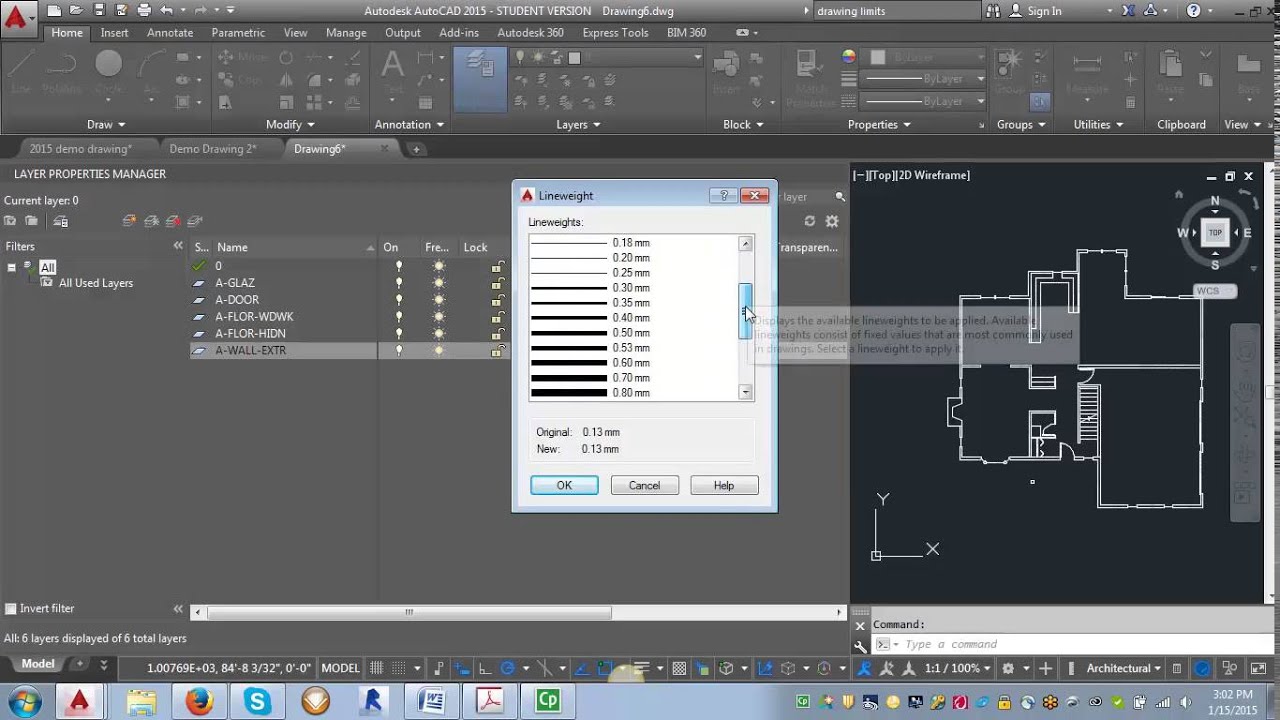Toggle grid display in status bar
1280x720 pixels.
[x=376, y=668]
